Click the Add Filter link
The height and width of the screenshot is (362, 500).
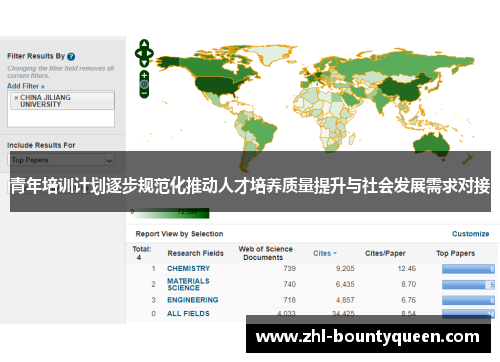(x=26, y=86)
